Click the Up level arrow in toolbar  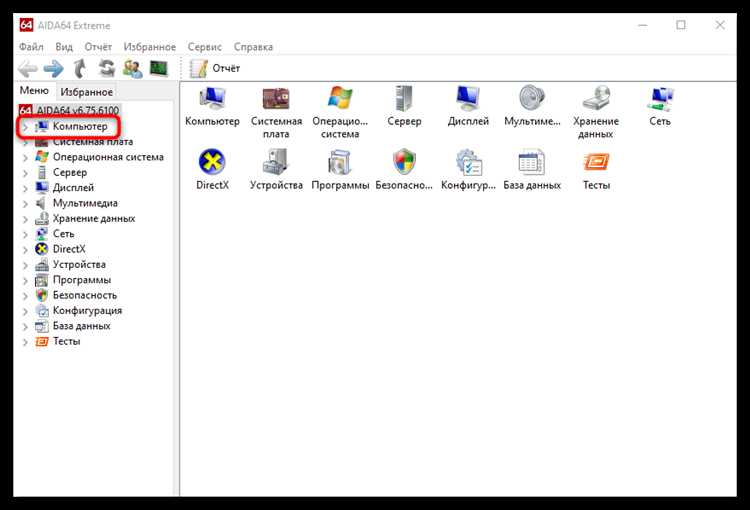click(80, 68)
